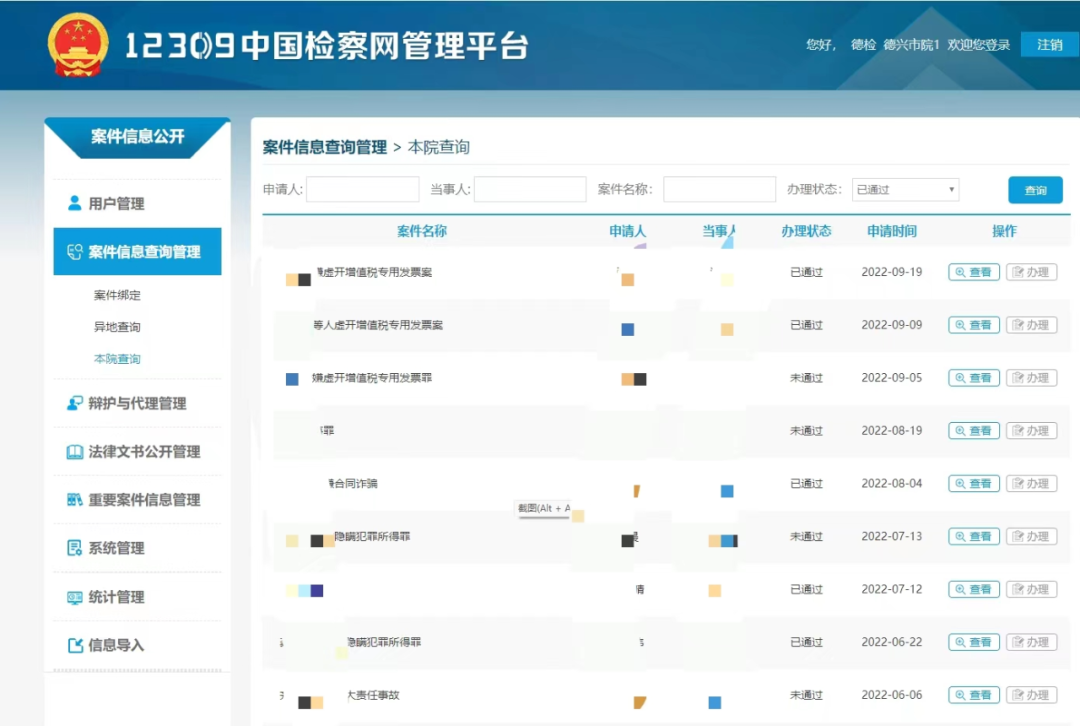1080x726 pixels.
Task: Open 本院查询 submenu item
Action: 117,359
